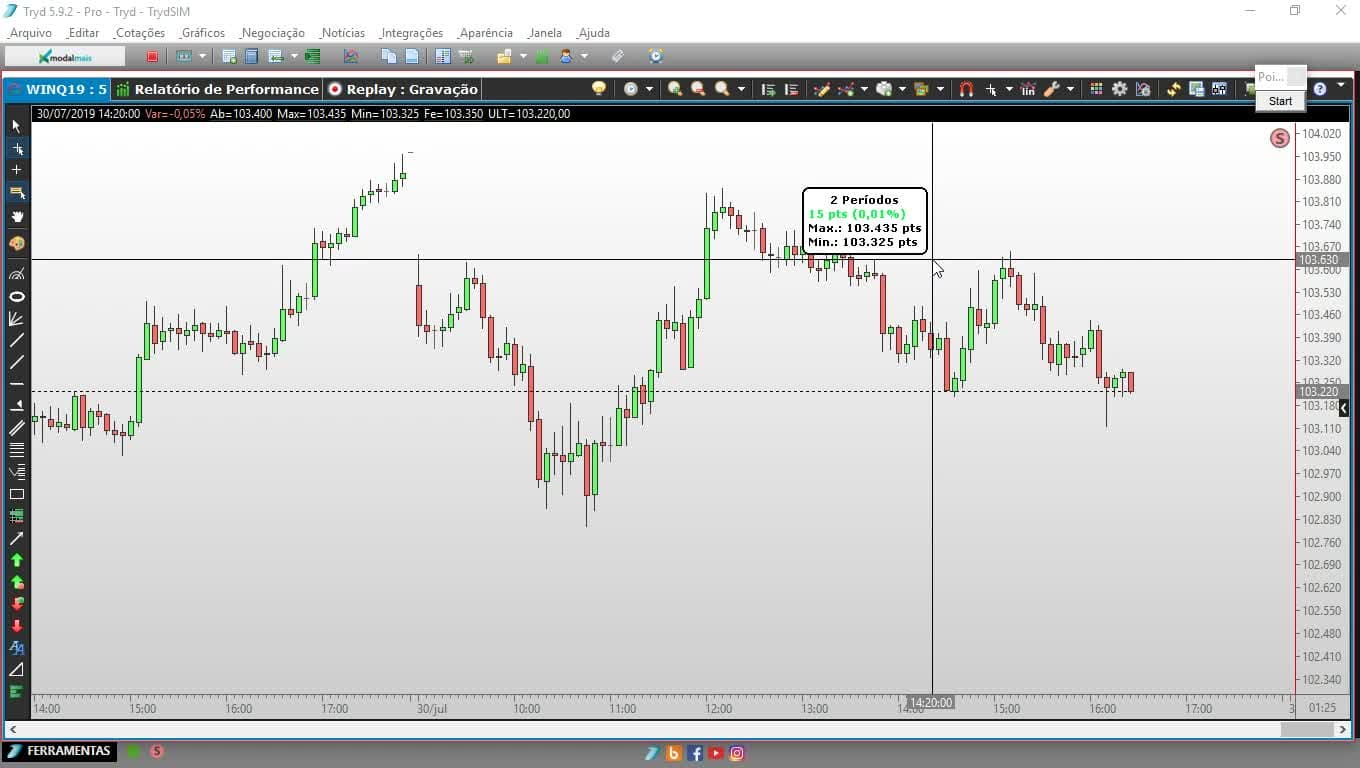
Task: Expand the wrench tools dropdown
Action: click(x=1070, y=89)
